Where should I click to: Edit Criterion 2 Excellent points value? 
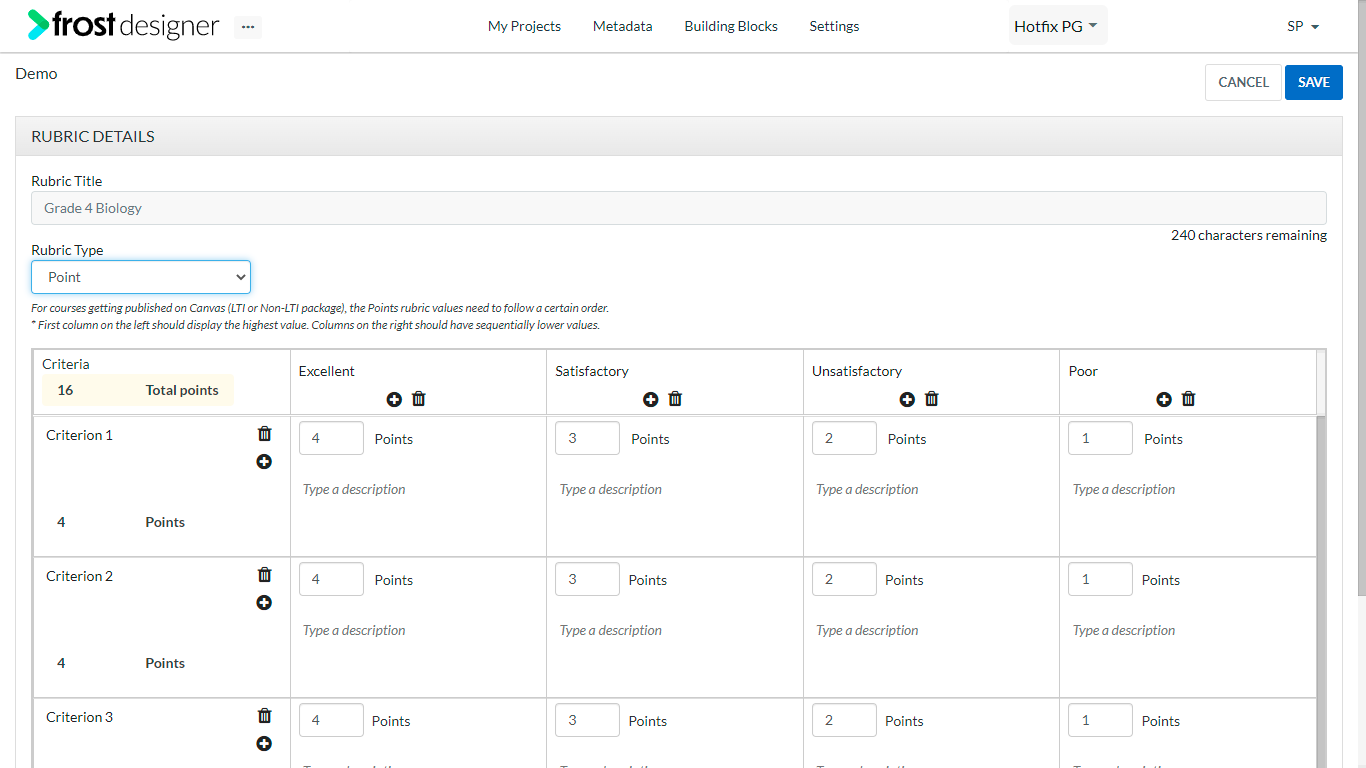click(x=331, y=579)
